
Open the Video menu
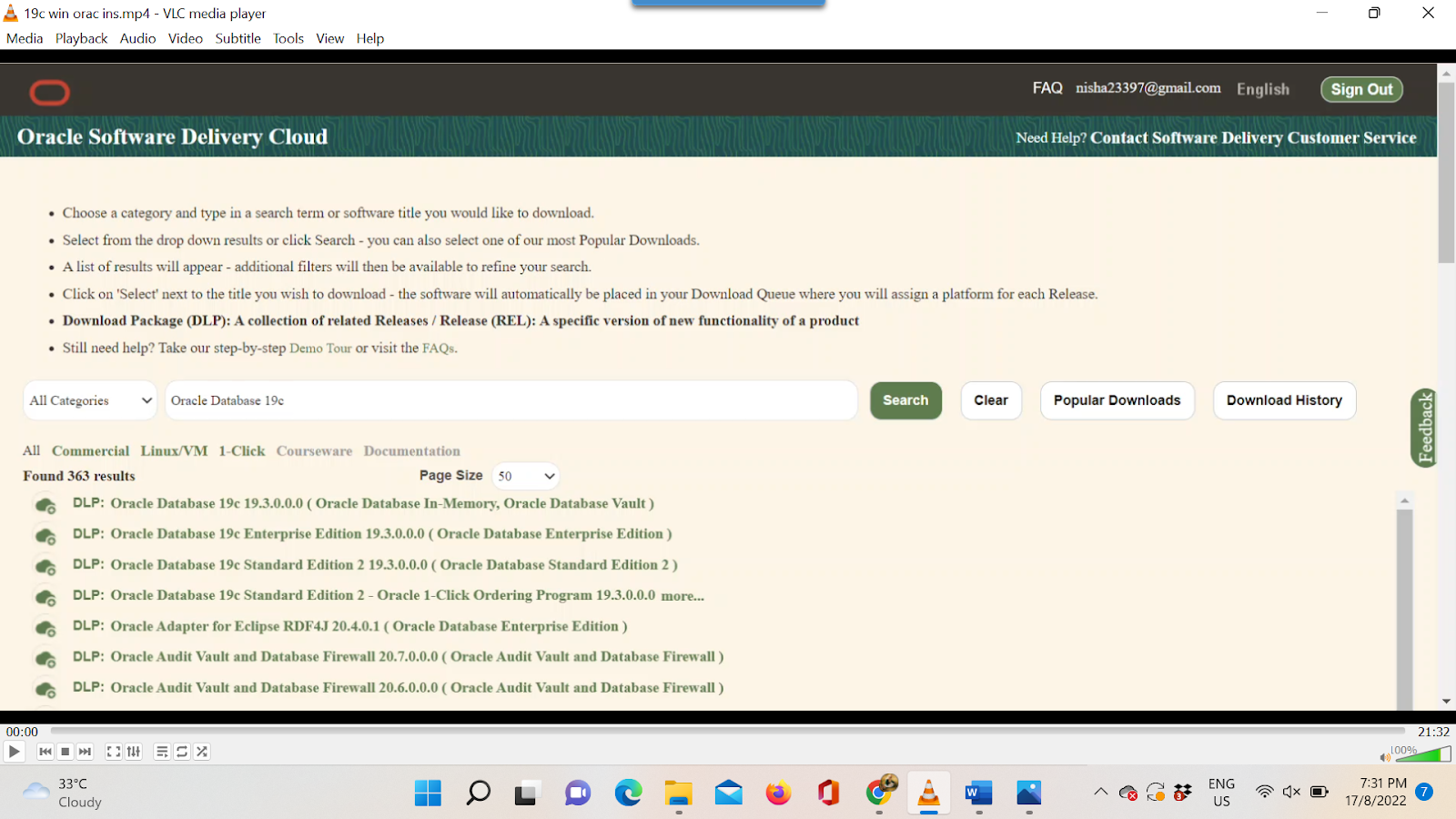click(186, 38)
